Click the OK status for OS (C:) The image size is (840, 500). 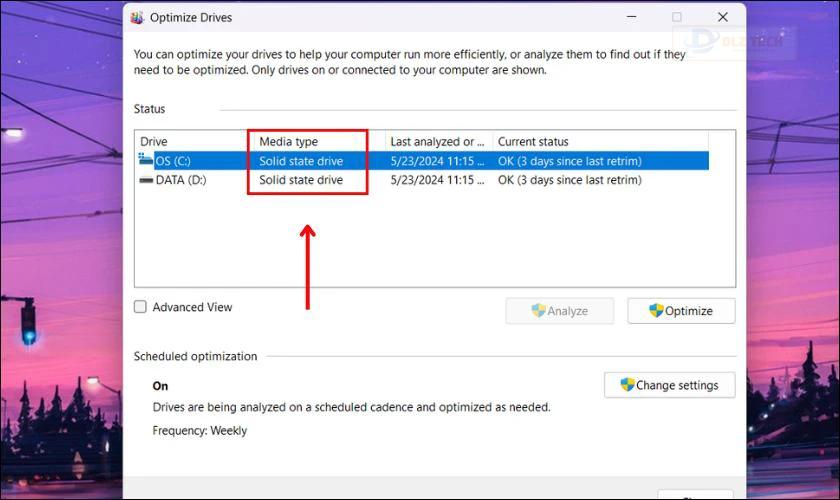(x=569, y=161)
